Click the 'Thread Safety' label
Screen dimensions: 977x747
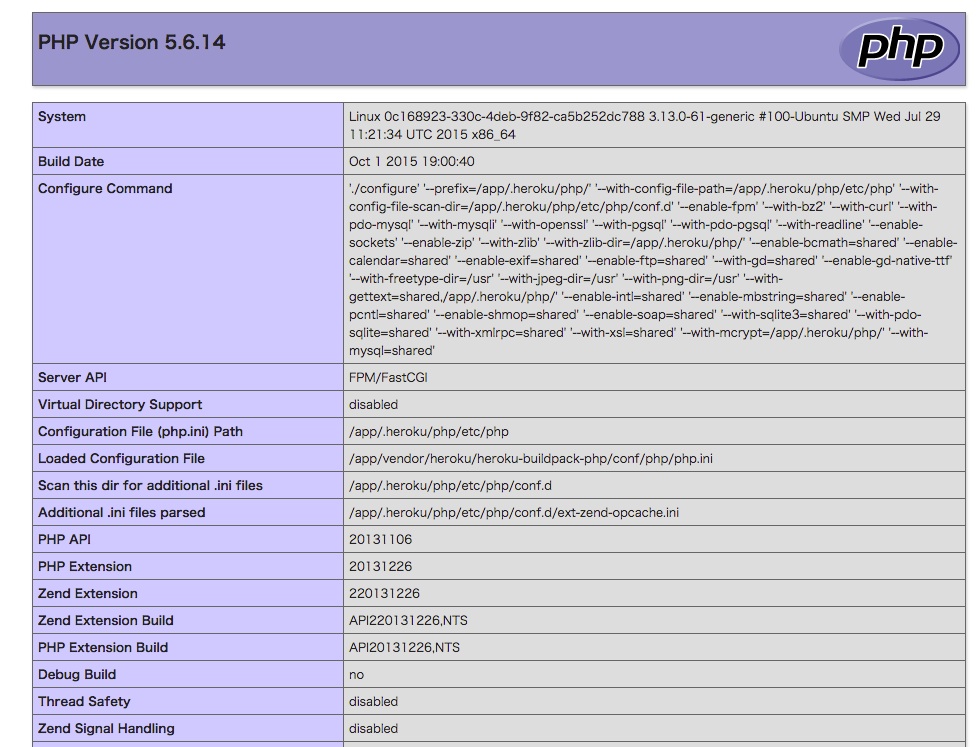(84, 702)
